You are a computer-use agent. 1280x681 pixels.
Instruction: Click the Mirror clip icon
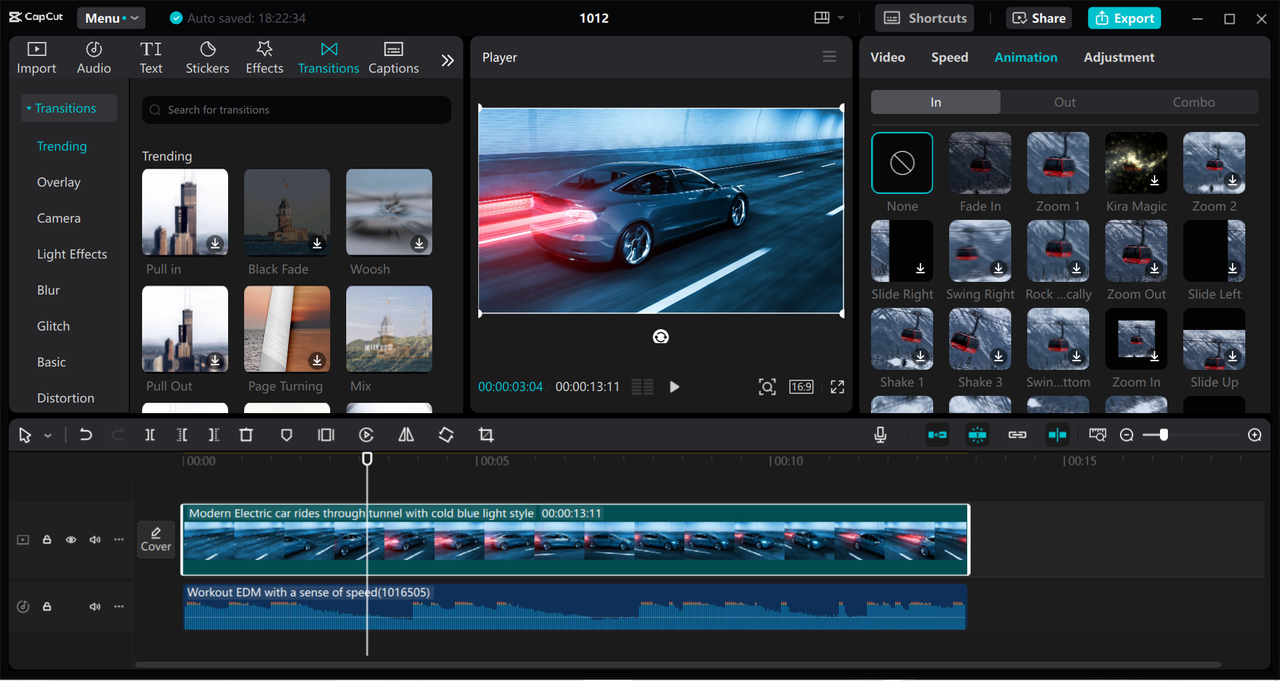pyautogui.click(x=406, y=435)
